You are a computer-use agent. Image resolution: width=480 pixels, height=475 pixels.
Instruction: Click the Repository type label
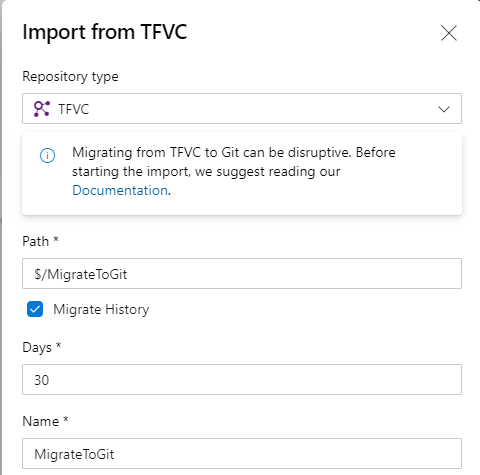pos(70,77)
